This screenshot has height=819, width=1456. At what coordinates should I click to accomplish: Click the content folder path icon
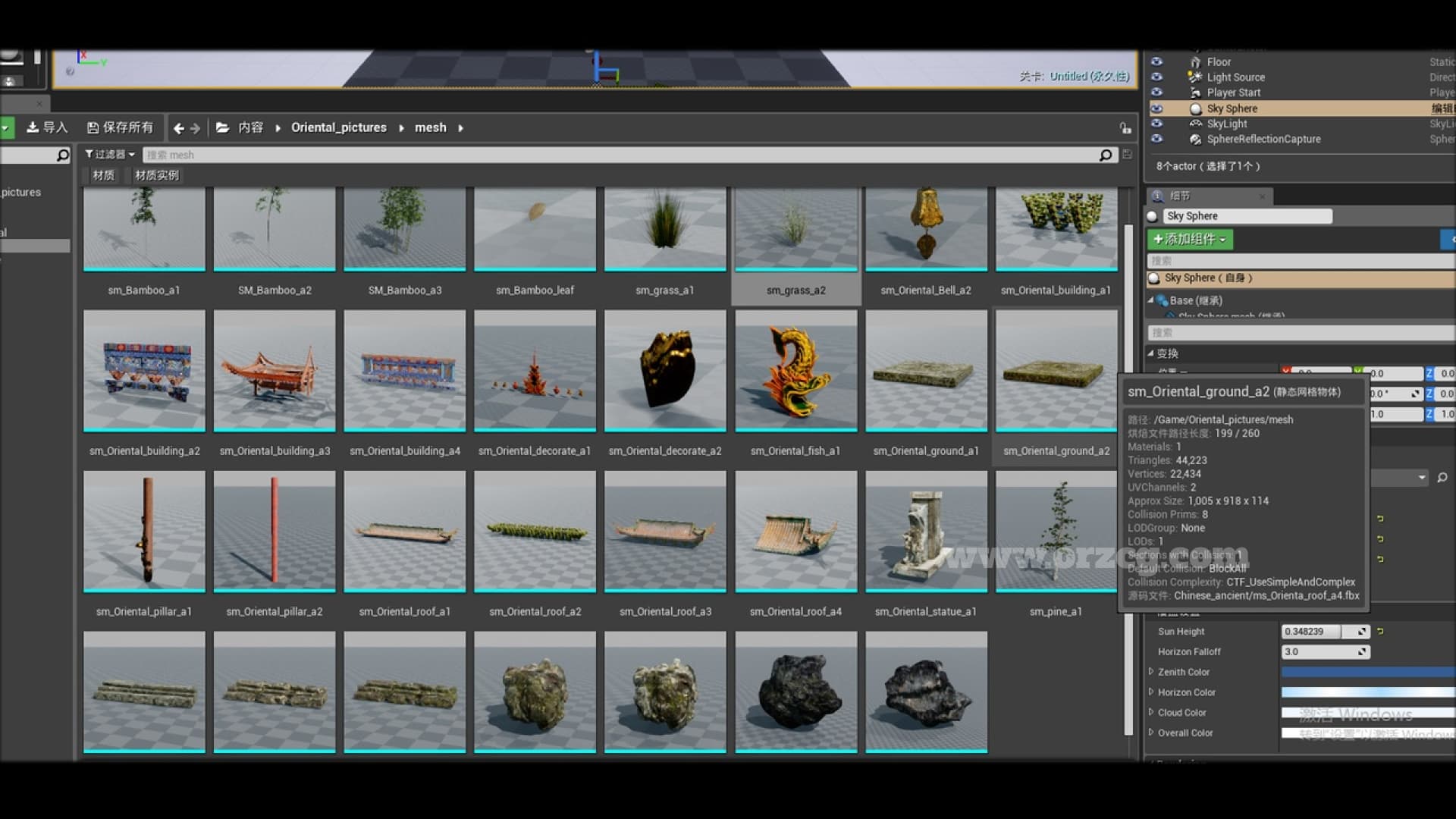click(x=222, y=127)
